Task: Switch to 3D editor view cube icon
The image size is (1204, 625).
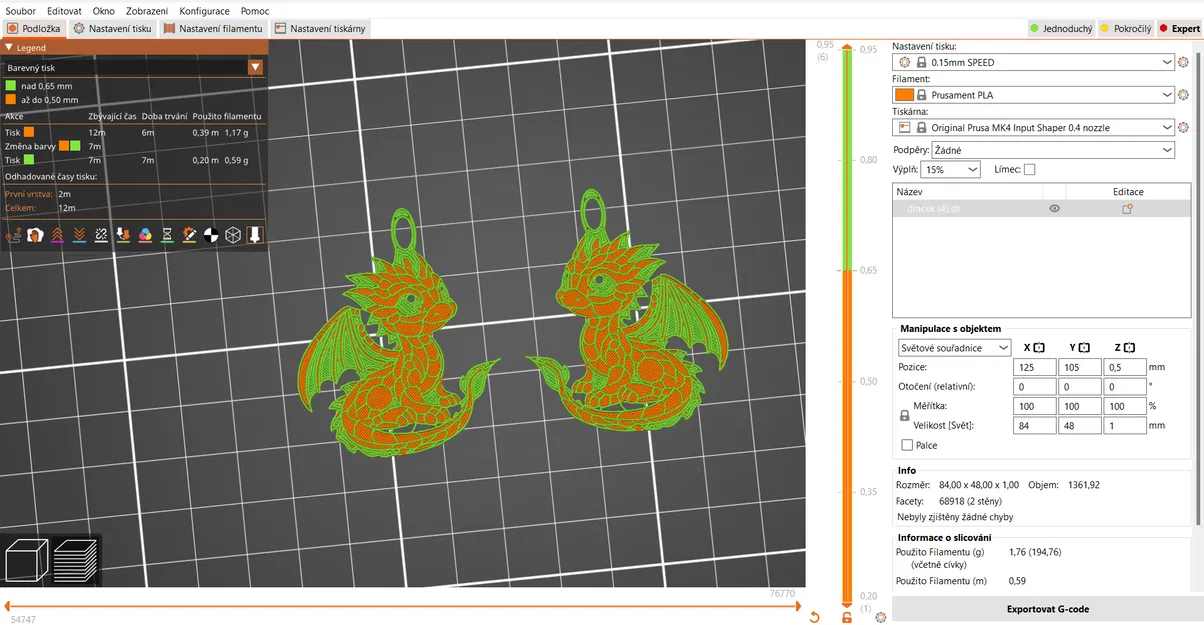Action: pyautogui.click(x=27, y=560)
